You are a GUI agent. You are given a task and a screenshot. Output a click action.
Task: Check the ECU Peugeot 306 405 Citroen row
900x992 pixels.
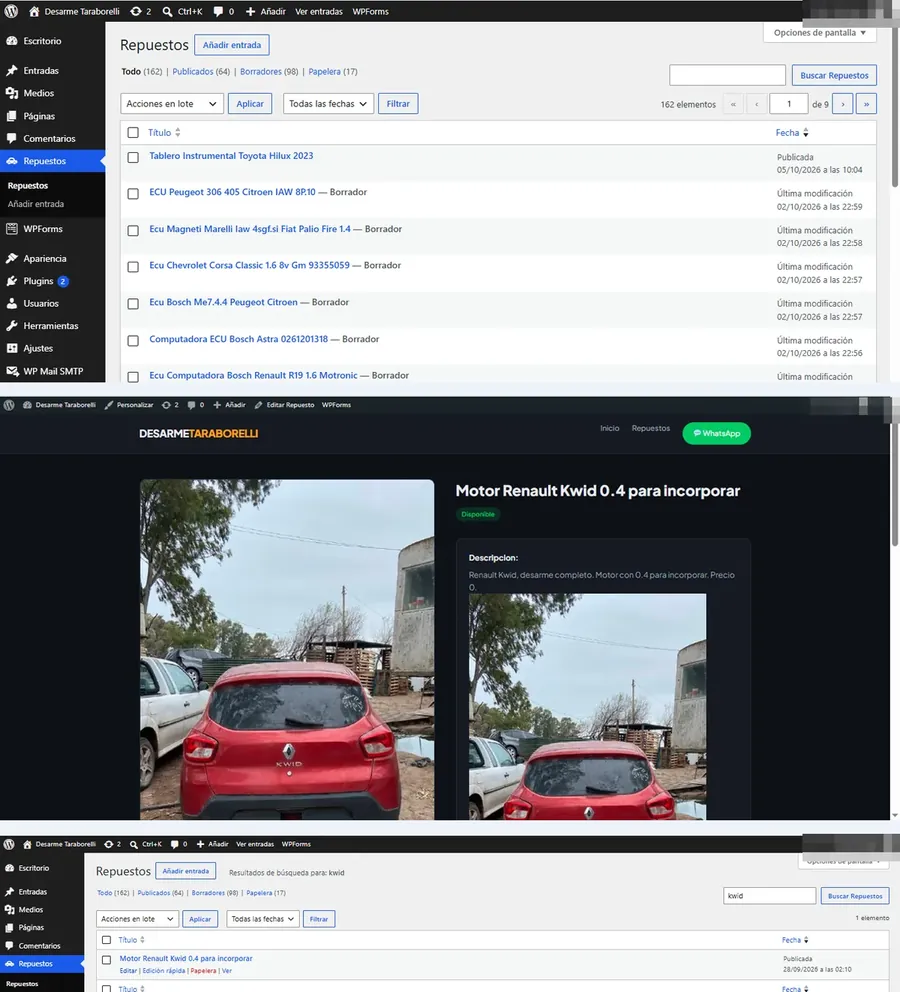click(x=133, y=194)
